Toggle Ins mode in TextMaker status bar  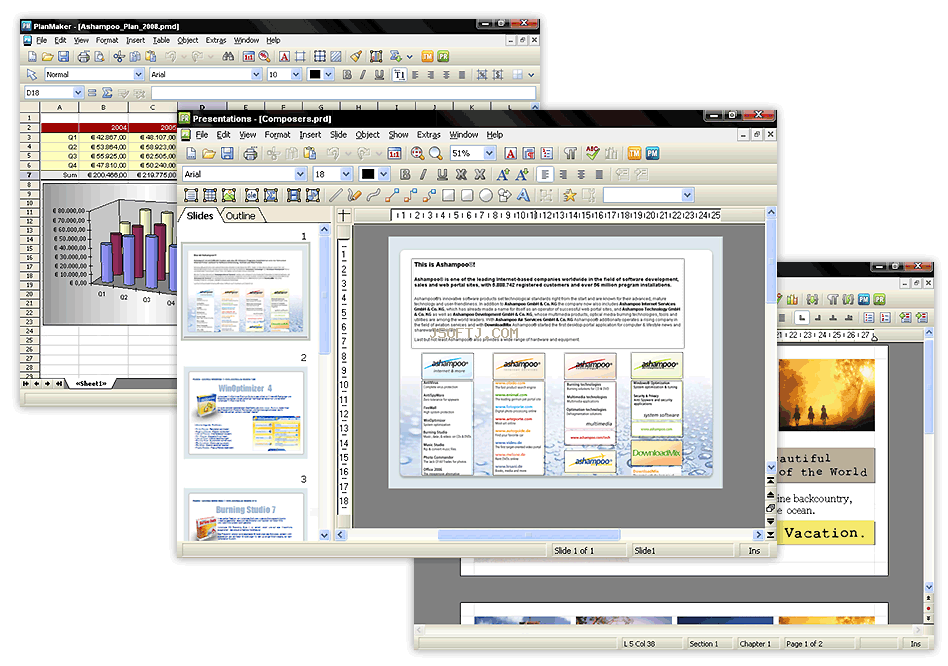point(915,644)
